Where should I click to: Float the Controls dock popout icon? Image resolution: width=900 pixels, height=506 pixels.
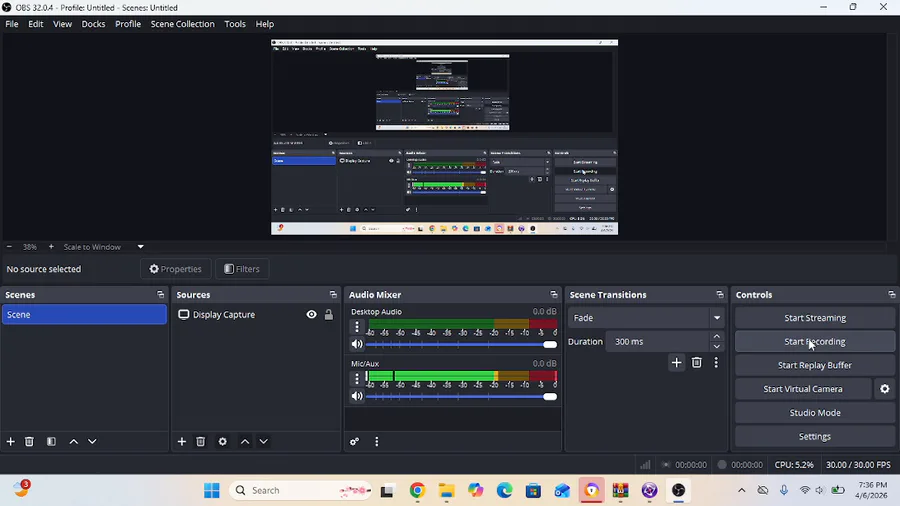click(x=891, y=294)
